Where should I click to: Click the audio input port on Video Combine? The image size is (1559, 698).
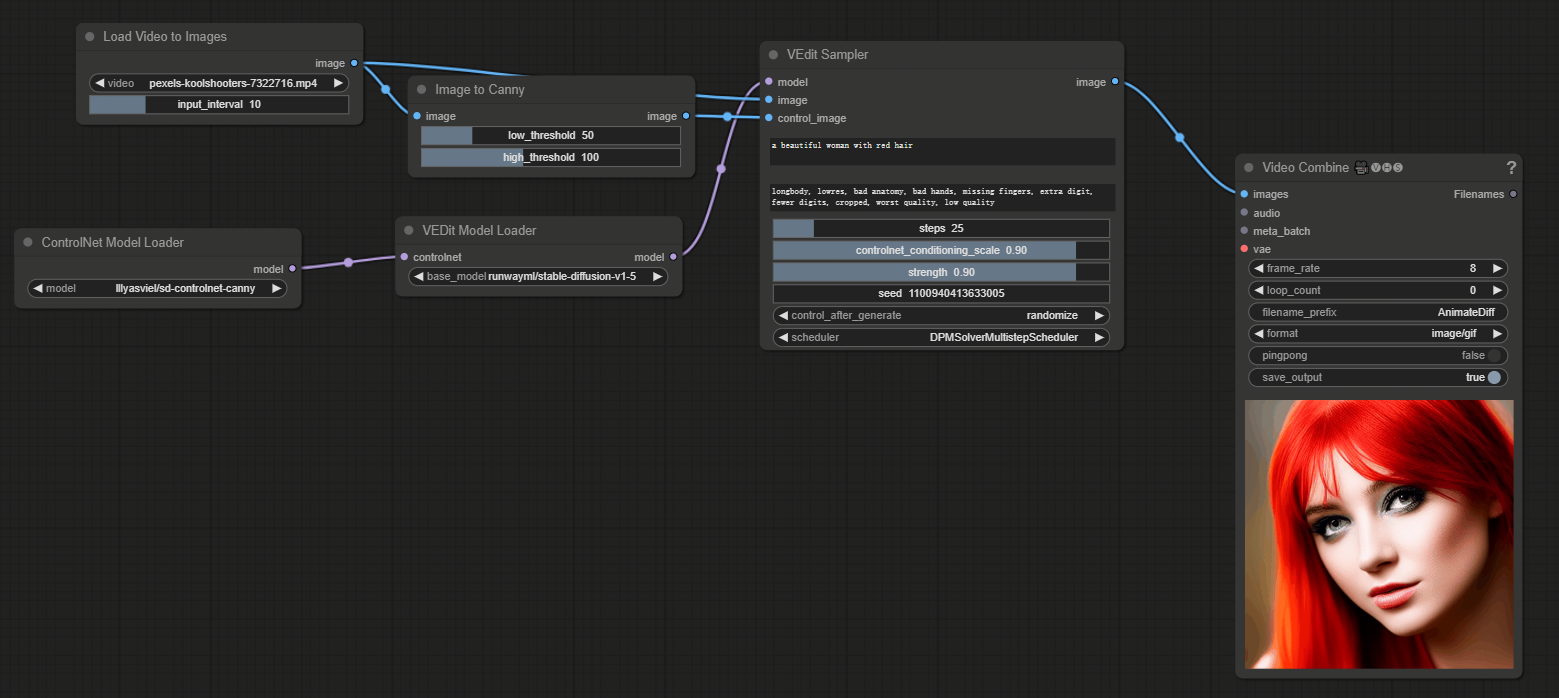coord(1244,213)
